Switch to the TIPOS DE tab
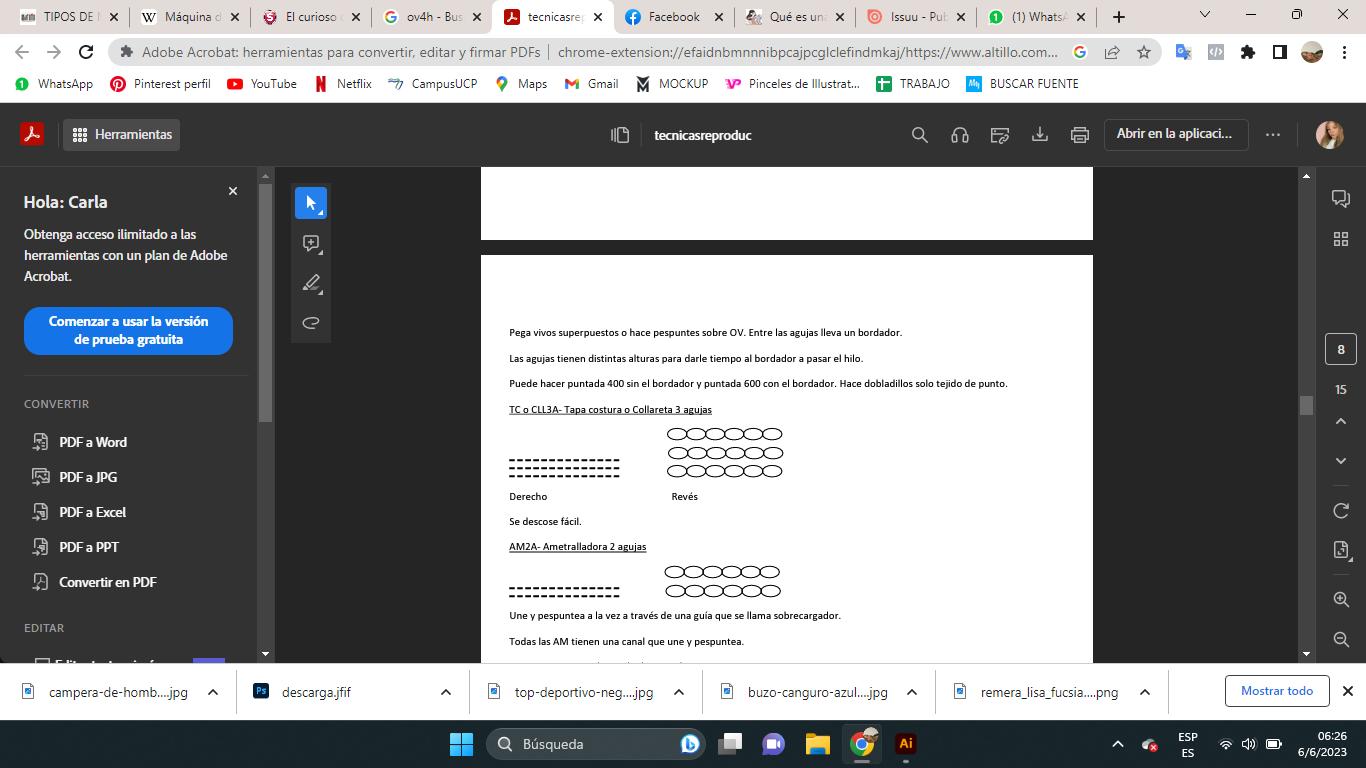The image size is (1366, 768). click(x=69, y=17)
